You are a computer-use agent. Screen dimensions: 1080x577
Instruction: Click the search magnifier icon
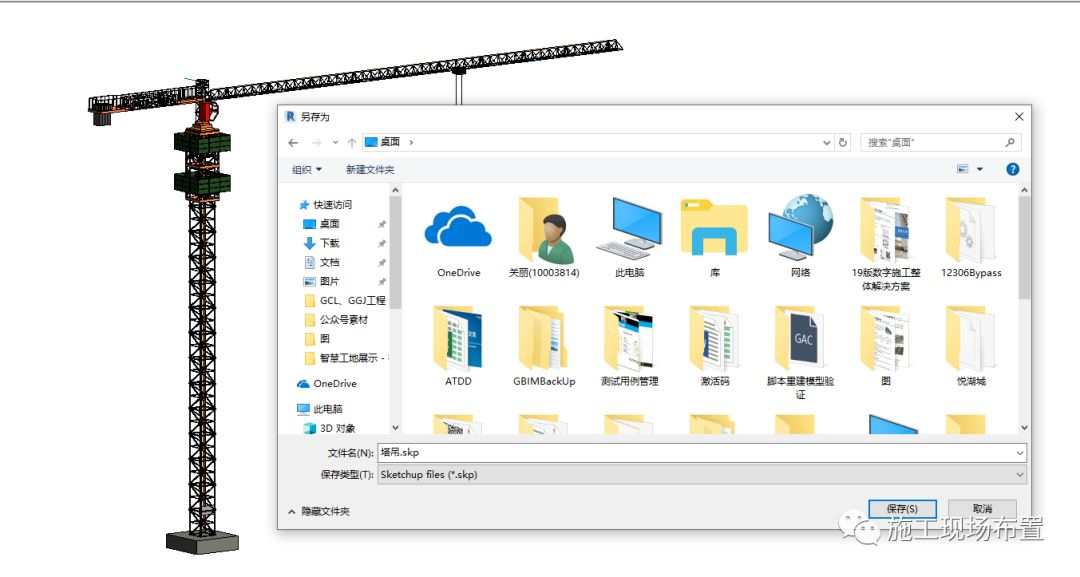1010,143
